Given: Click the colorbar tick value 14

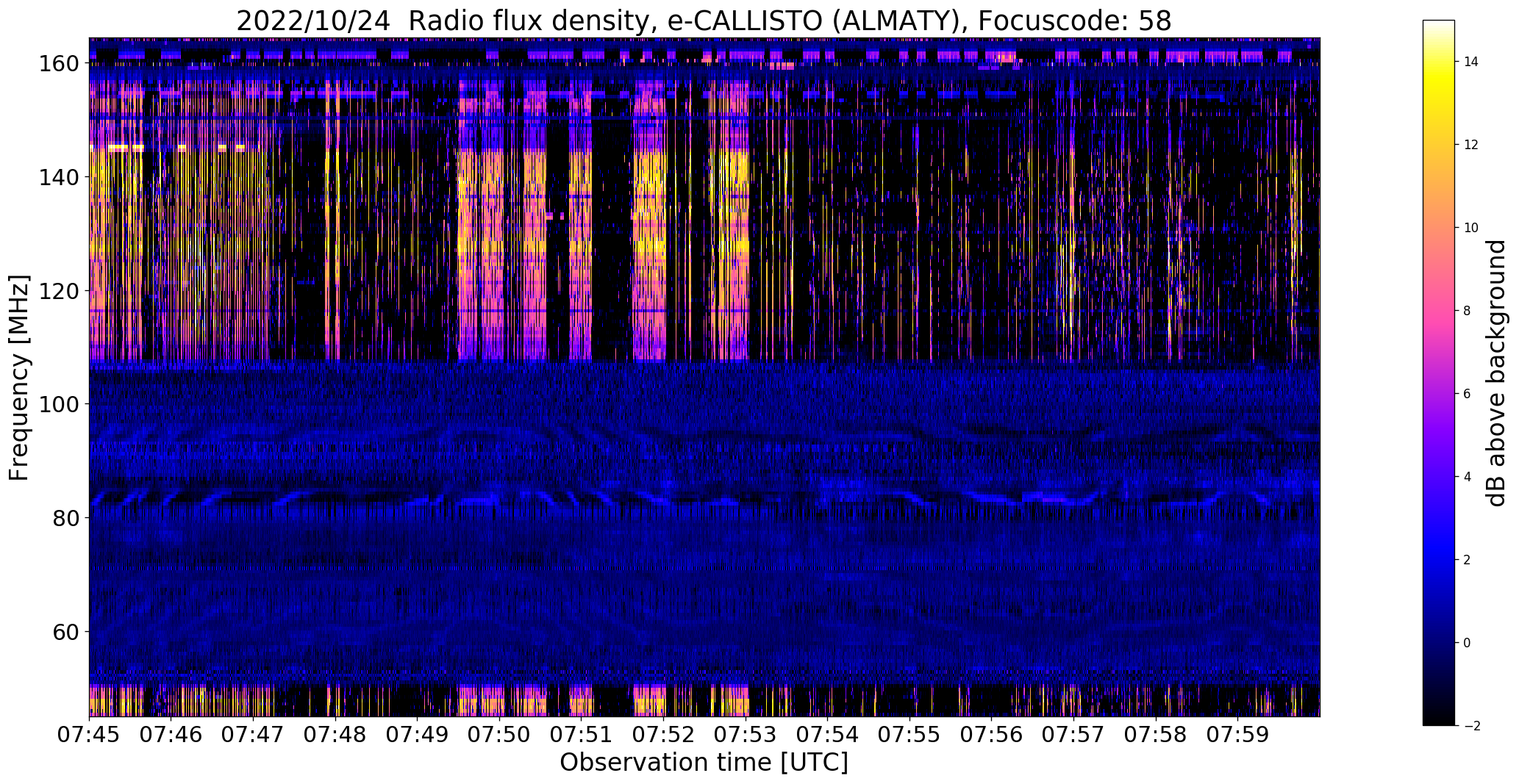Looking at the screenshot, I should [x=1471, y=62].
